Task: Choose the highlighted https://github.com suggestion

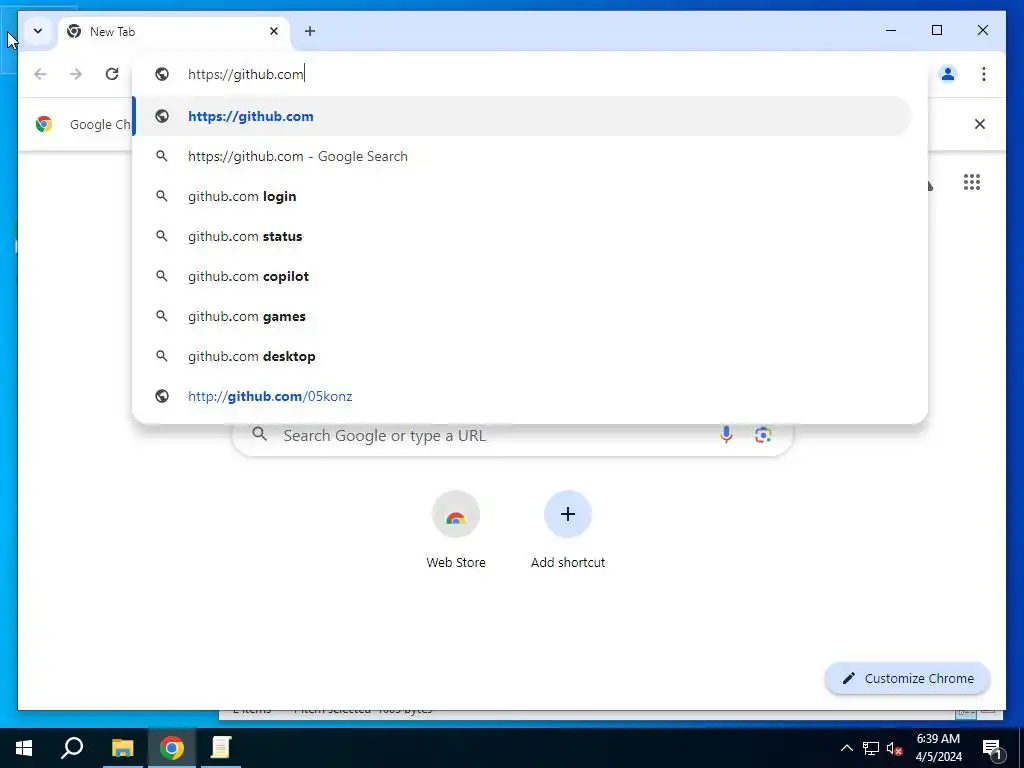Action: [x=522, y=116]
